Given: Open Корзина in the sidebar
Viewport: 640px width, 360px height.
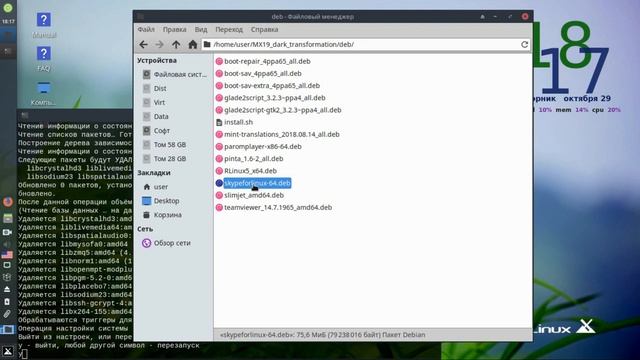Looking at the screenshot, I should pyautogui.click(x=167, y=215).
